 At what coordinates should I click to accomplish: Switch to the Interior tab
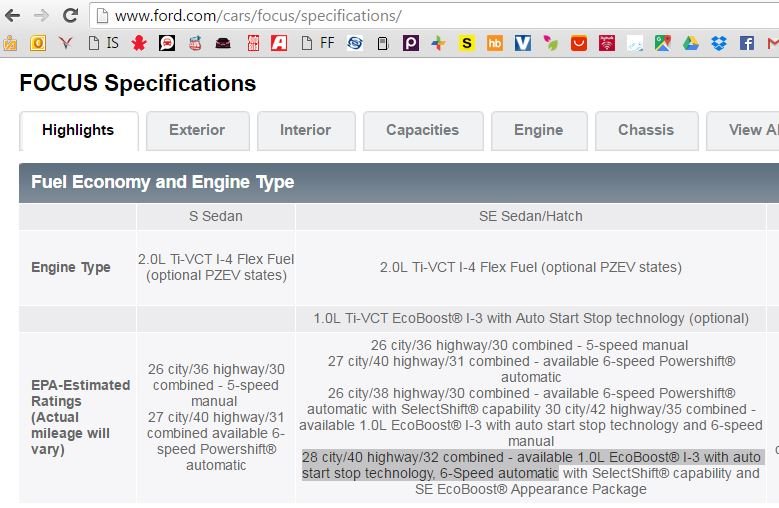coord(306,131)
